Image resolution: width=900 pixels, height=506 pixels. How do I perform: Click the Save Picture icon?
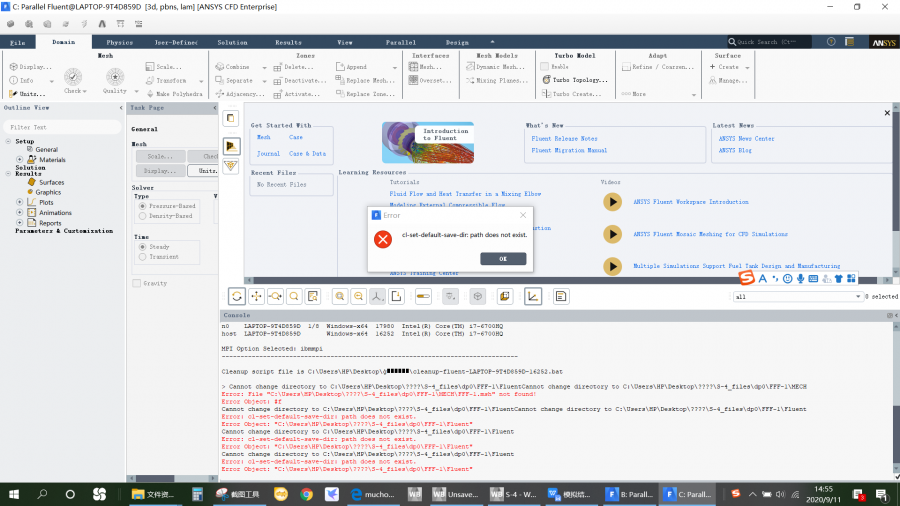coord(396,297)
